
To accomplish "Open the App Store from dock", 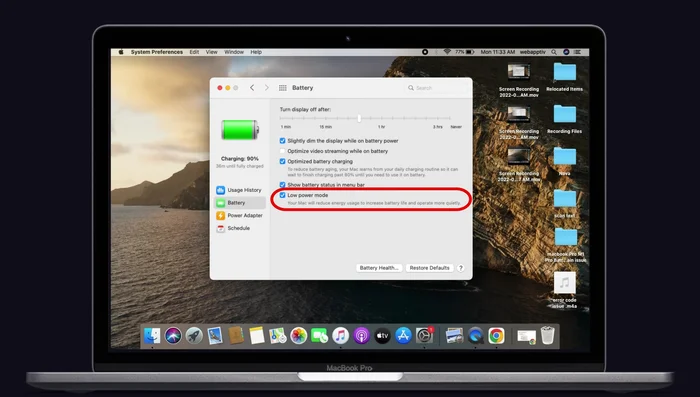I will click(403, 335).
